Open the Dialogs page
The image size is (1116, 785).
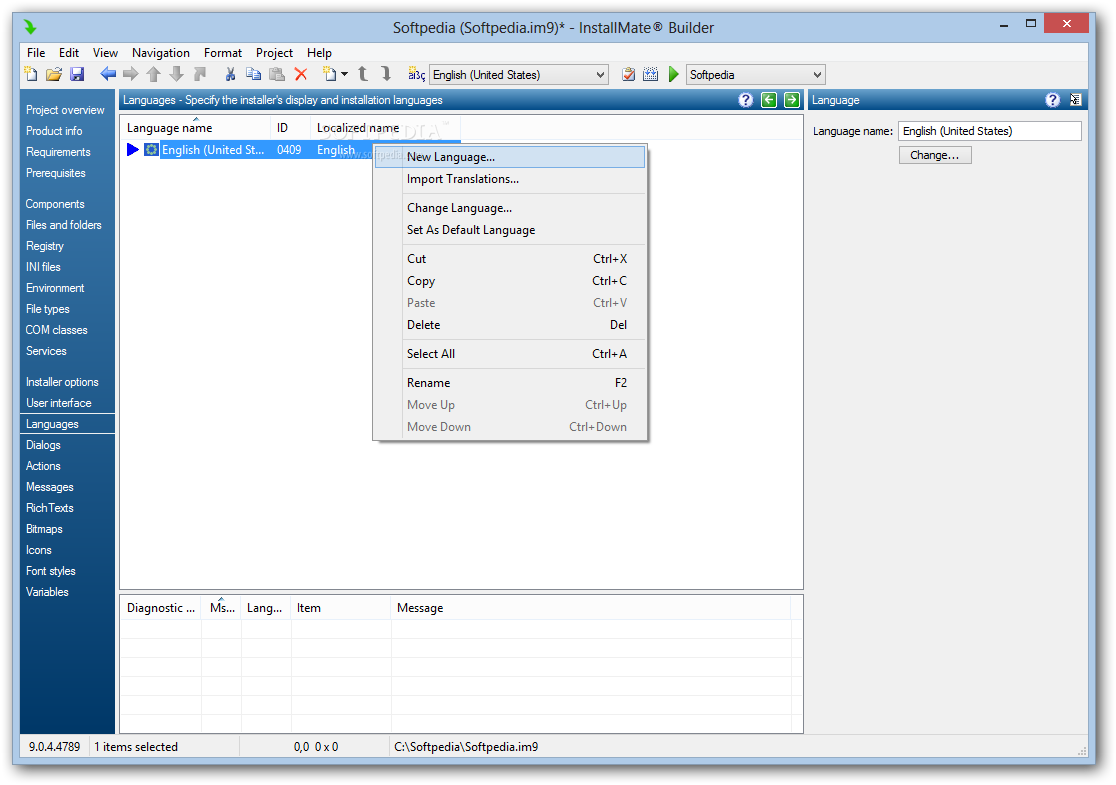[43, 446]
